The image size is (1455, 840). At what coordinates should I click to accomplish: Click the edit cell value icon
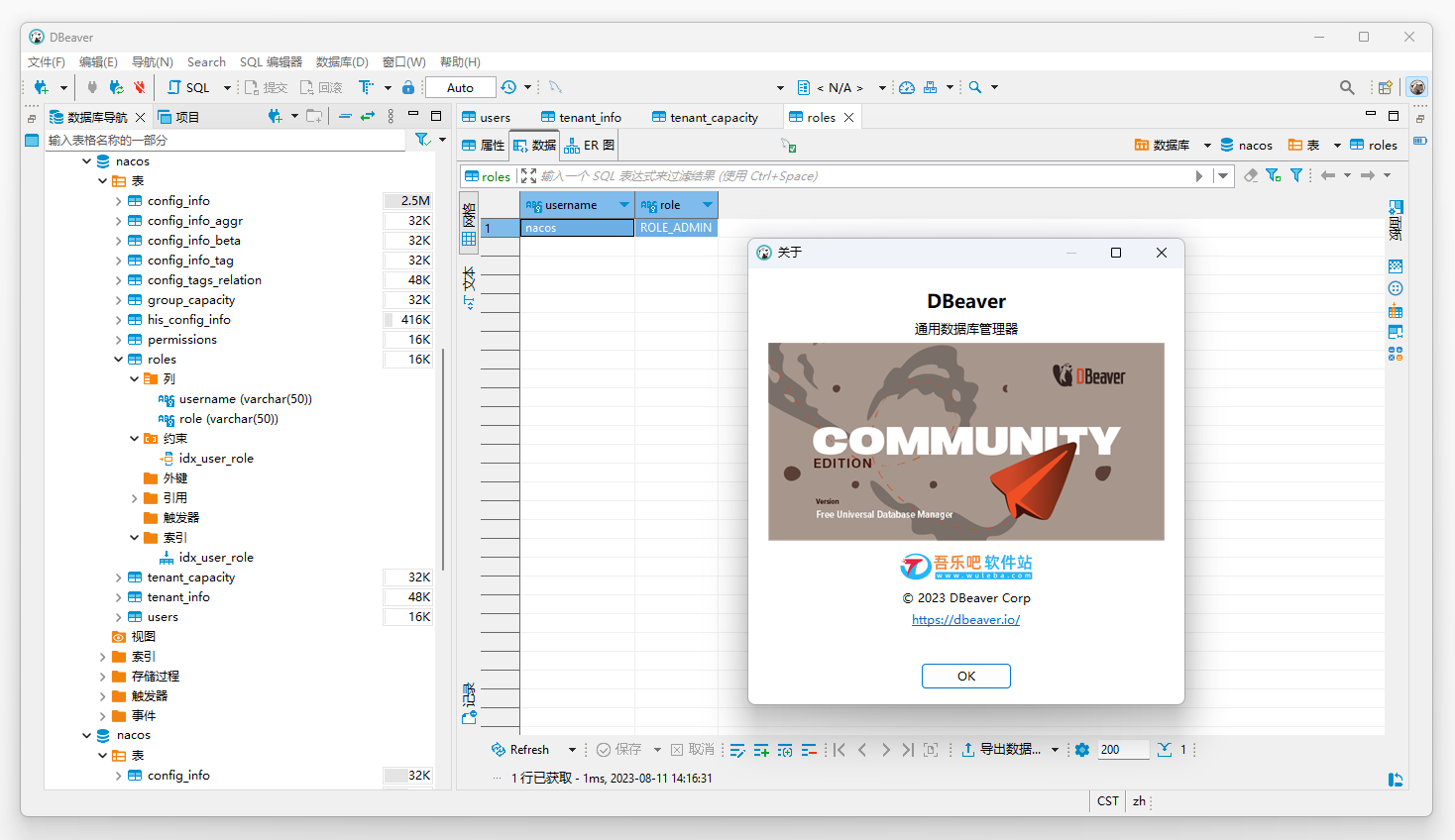pos(737,750)
